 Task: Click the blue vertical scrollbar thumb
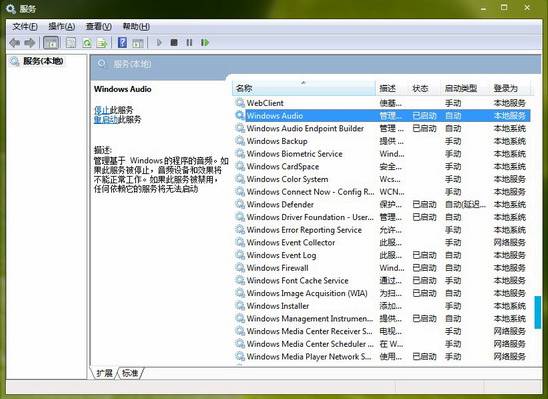pyautogui.click(x=538, y=312)
